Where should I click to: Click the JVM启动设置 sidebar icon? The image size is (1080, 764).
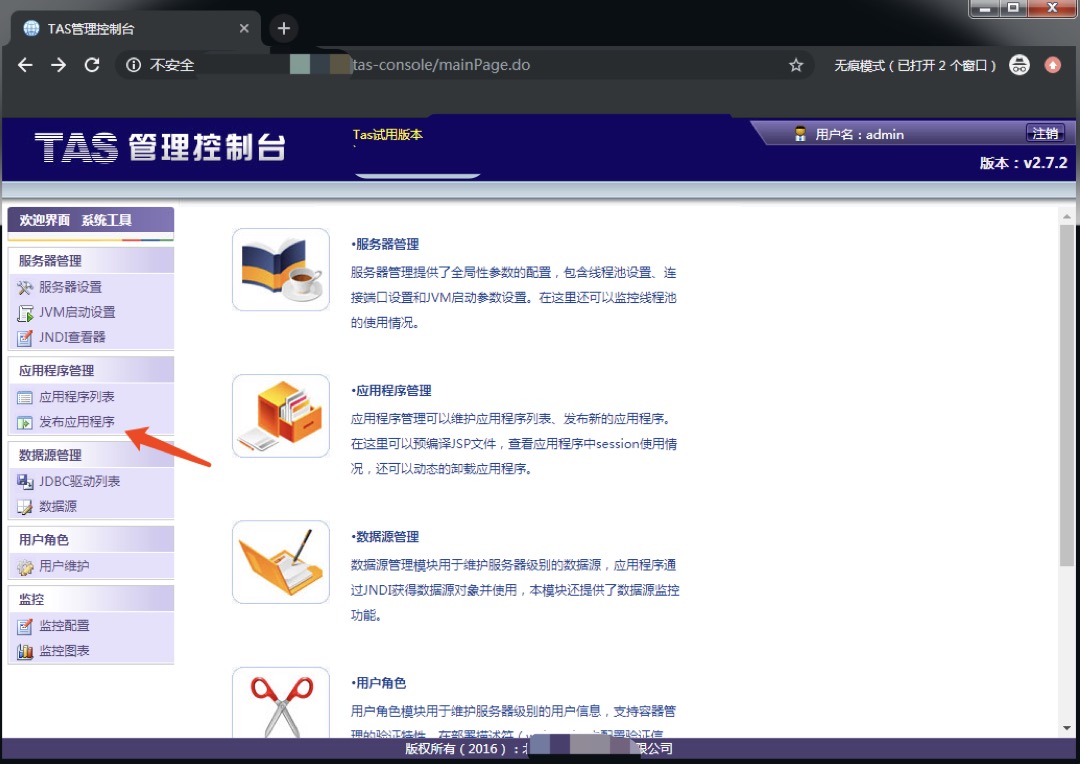(x=25, y=312)
